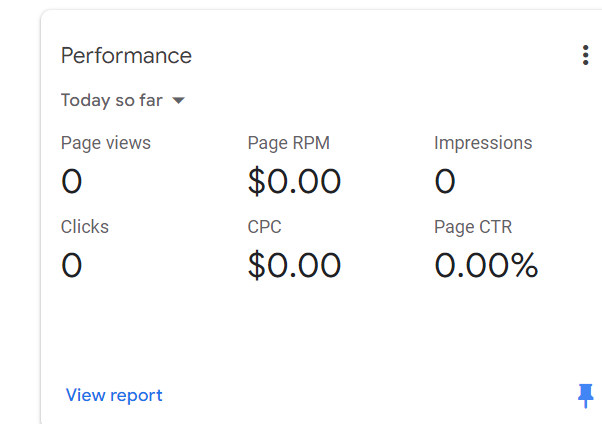Open the Performance card three-dot options menu
Screen dimensions: 602x424
(x=585, y=56)
